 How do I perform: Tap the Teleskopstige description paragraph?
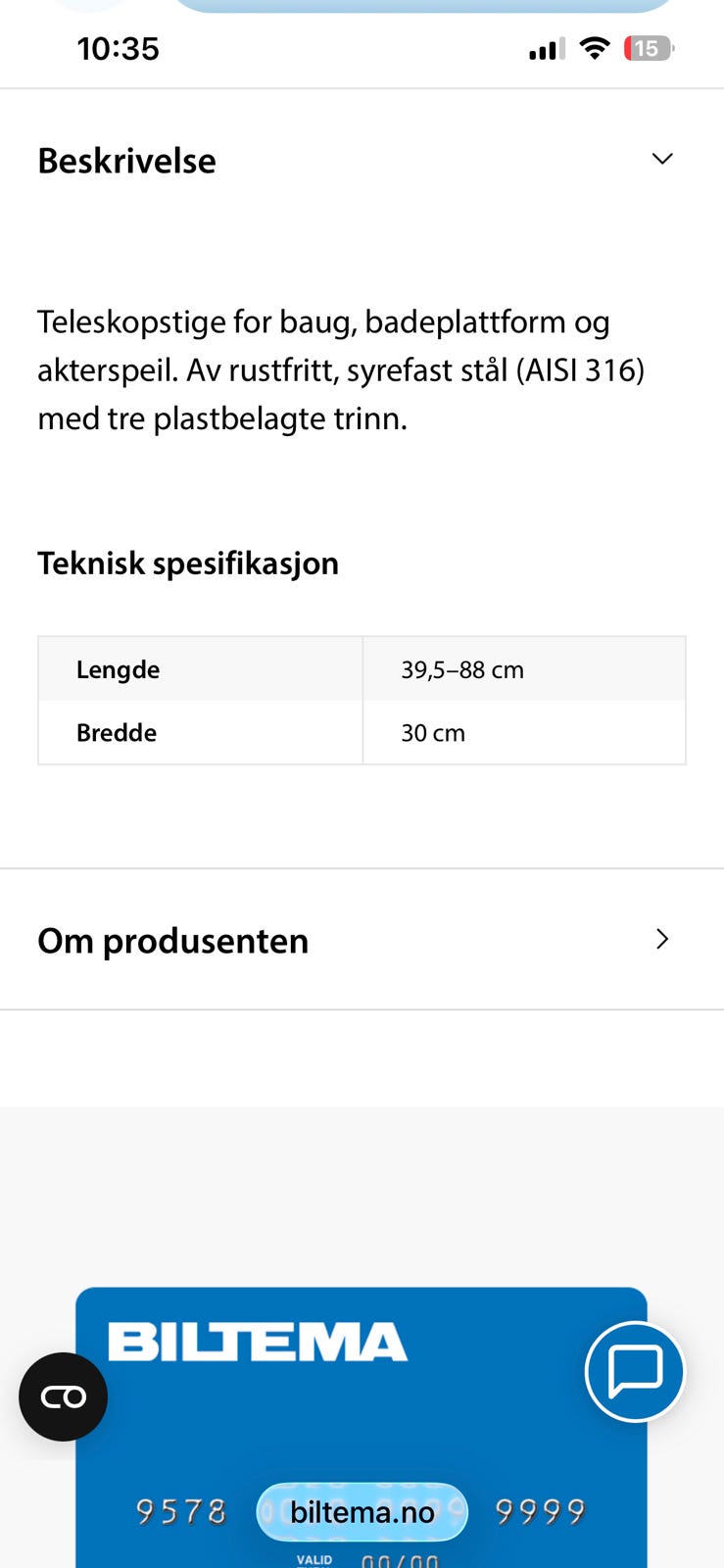coord(341,369)
